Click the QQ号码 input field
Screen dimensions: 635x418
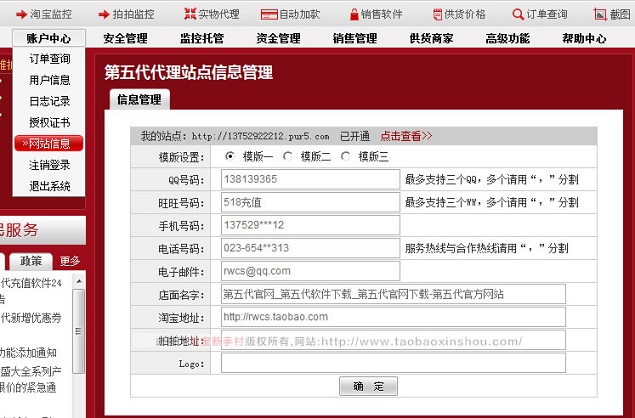309,180
